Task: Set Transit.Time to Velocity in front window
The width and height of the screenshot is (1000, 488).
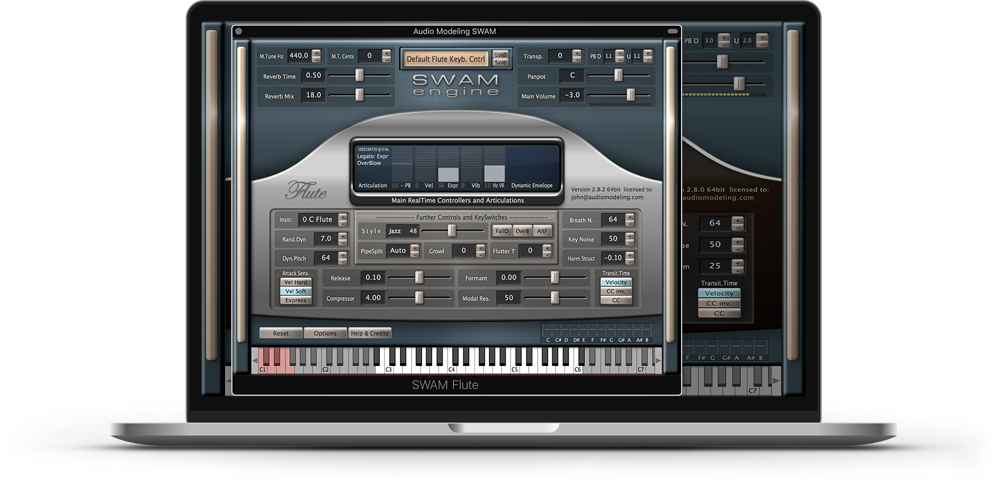Action: tap(616, 282)
